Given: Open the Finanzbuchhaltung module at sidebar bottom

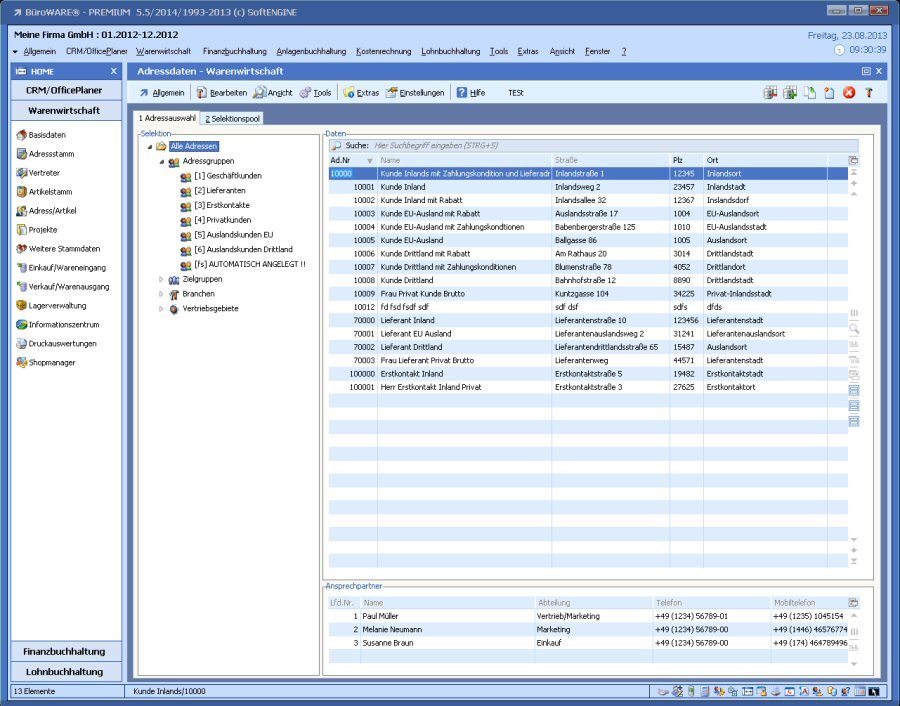Looking at the screenshot, I should (64, 652).
